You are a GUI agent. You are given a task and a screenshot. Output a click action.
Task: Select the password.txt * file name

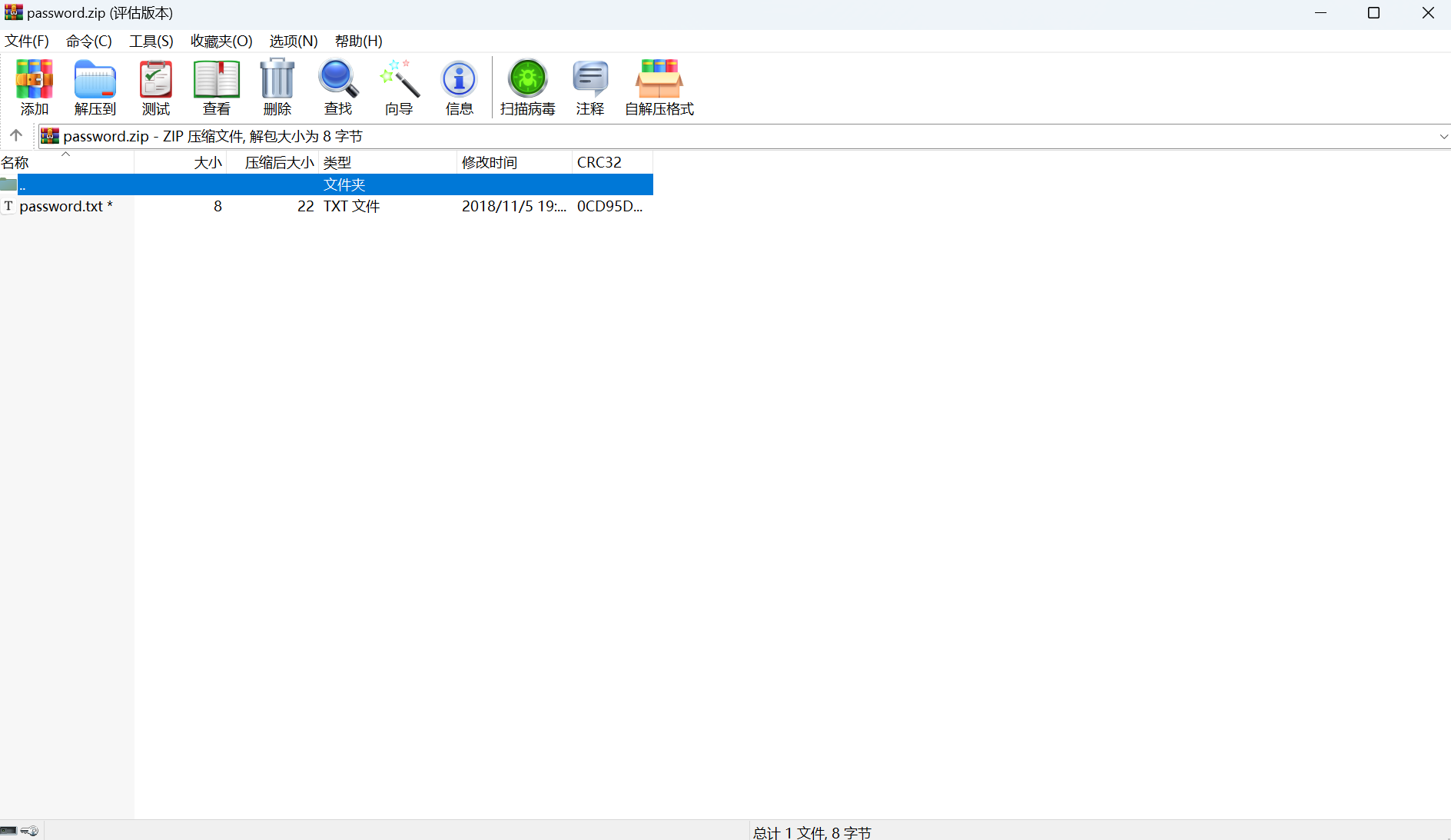click(66, 206)
